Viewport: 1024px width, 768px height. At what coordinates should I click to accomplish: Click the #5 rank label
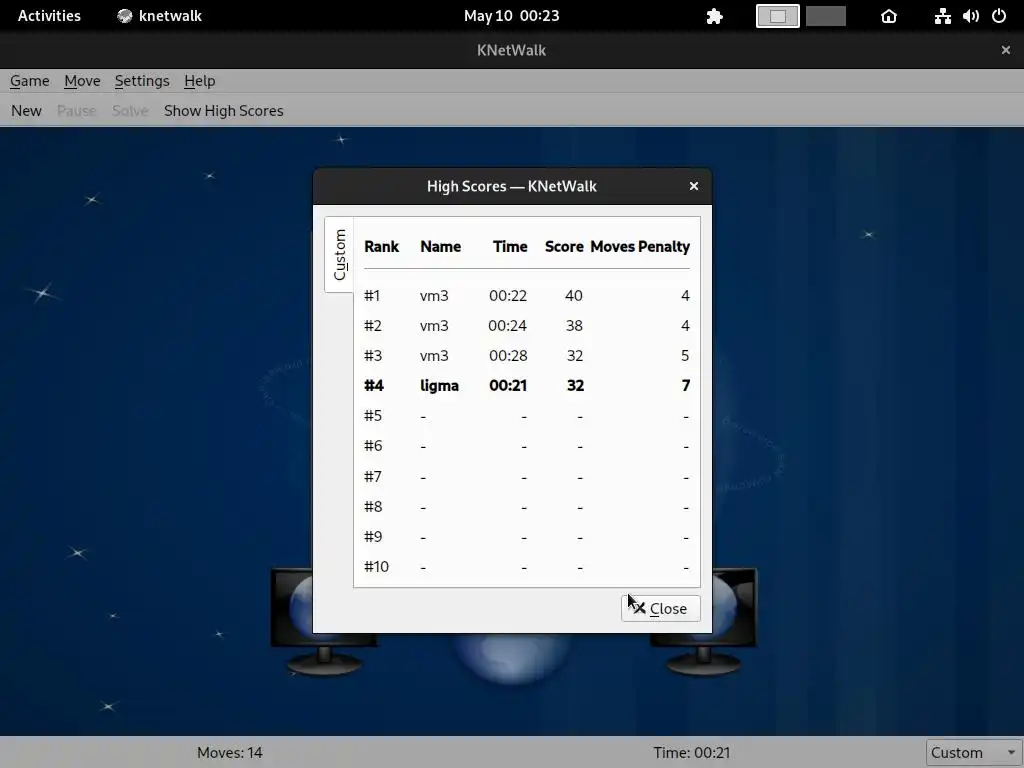pyautogui.click(x=372, y=416)
